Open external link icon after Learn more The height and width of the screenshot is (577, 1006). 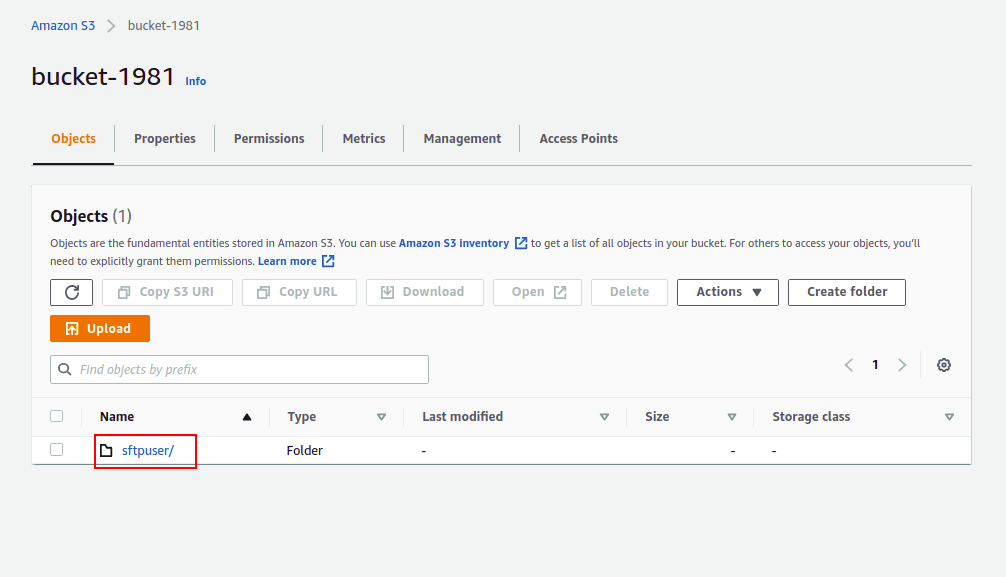pos(328,261)
